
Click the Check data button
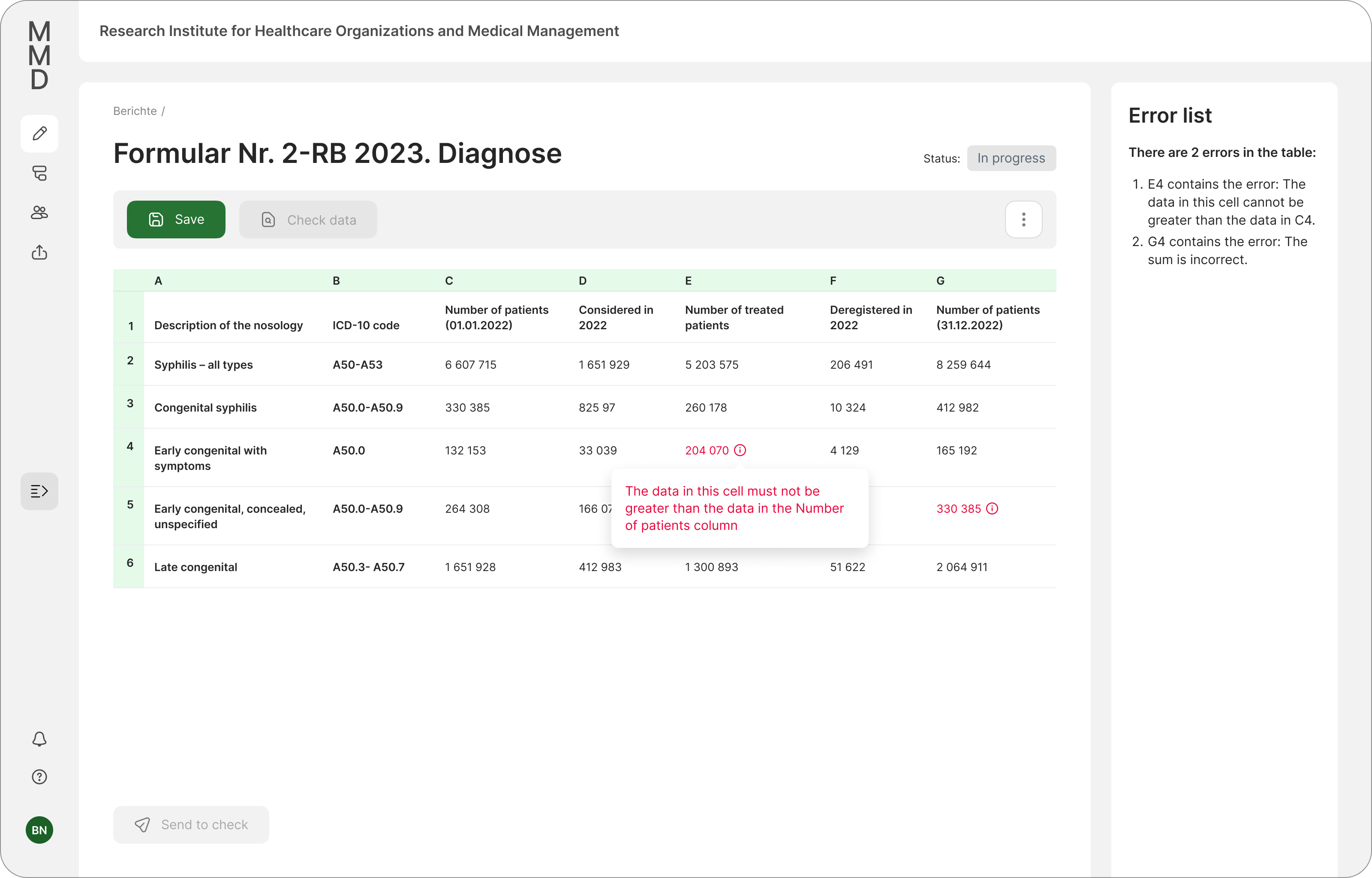(308, 219)
